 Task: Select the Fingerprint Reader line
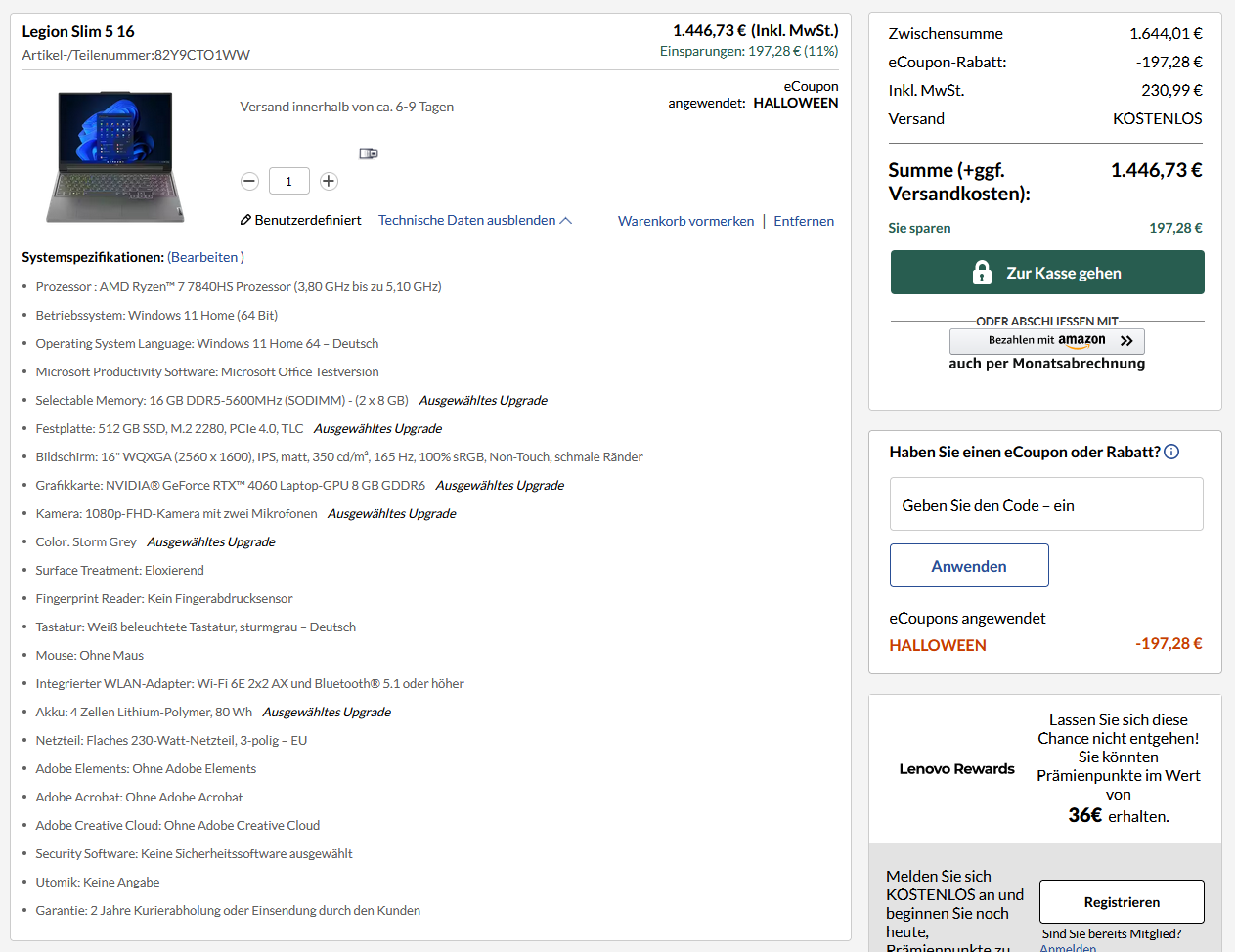tap(164, 598)
